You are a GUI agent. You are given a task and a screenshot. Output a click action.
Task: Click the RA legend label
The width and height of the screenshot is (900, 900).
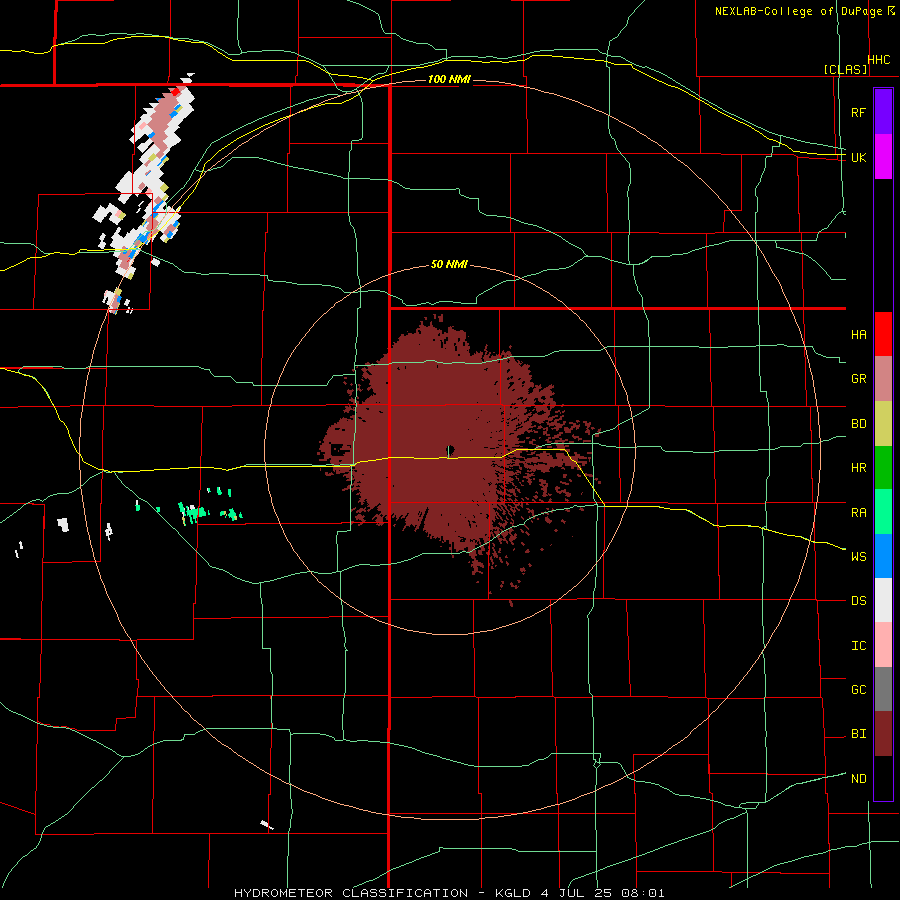[x=858, y=513]
